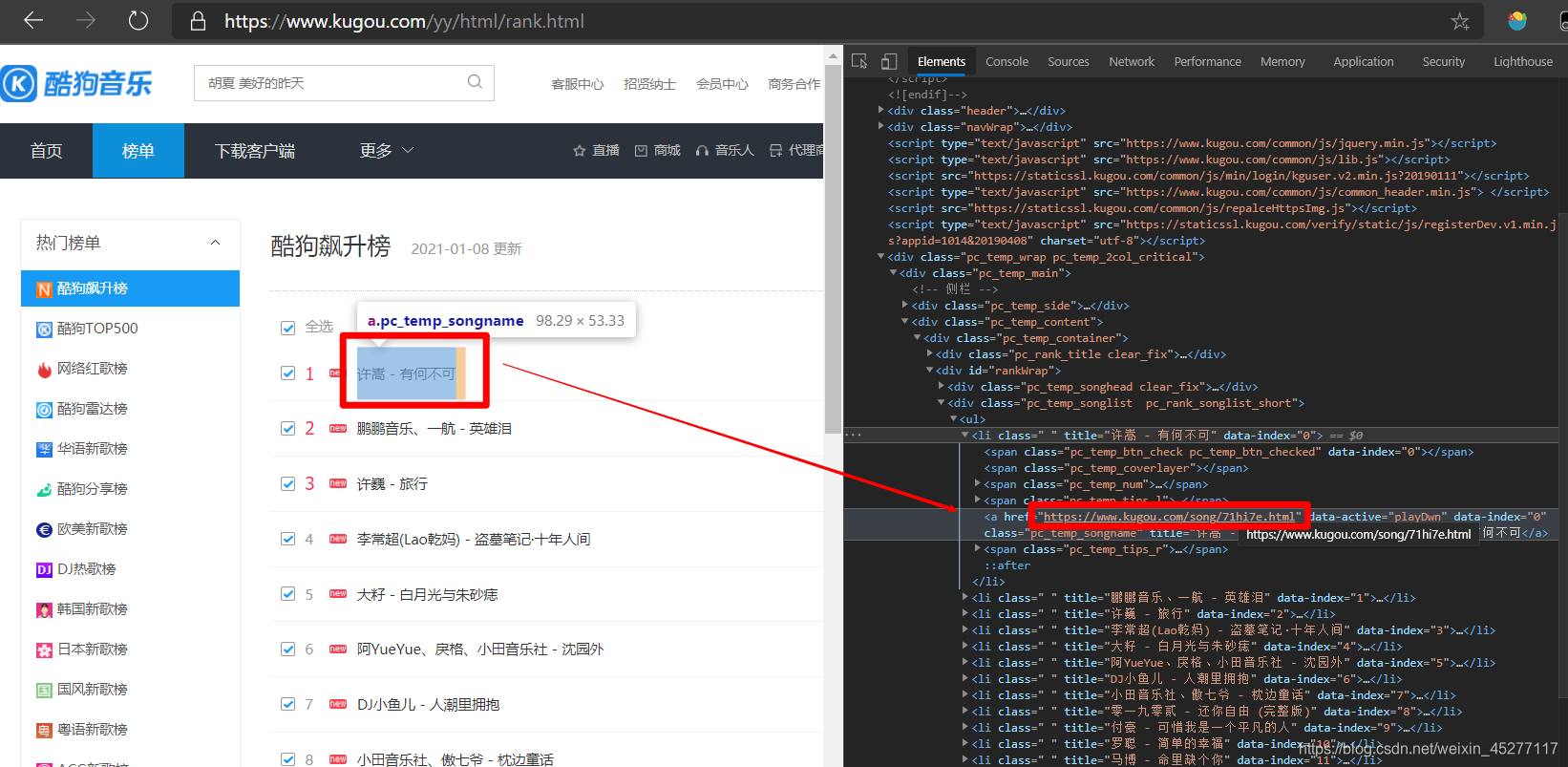The image size is (1568, 767).
Task: Uncheck song 4 盗墓笔记·十年人间
Action: click(287, 539)
